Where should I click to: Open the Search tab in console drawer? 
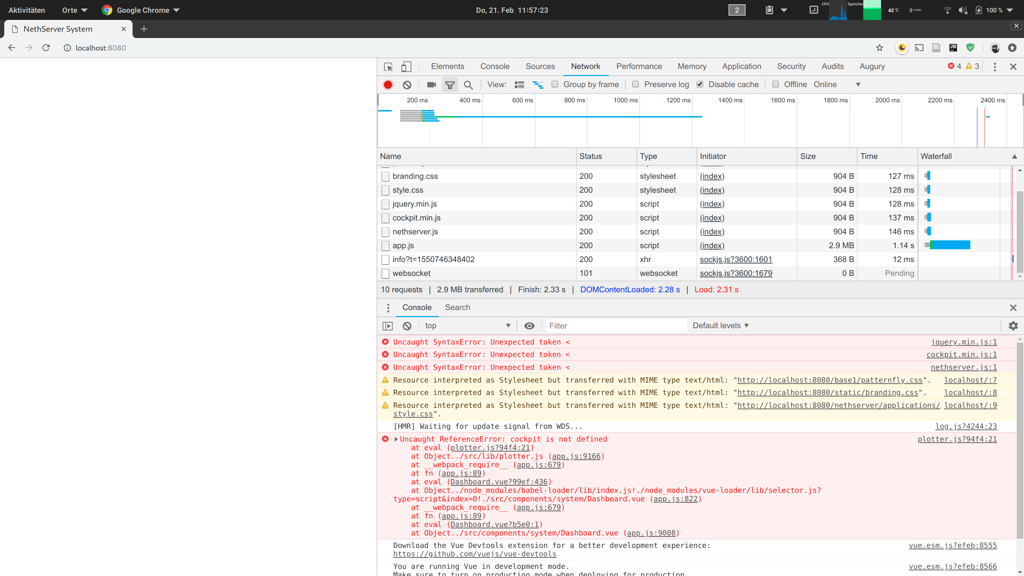point(457,307)
